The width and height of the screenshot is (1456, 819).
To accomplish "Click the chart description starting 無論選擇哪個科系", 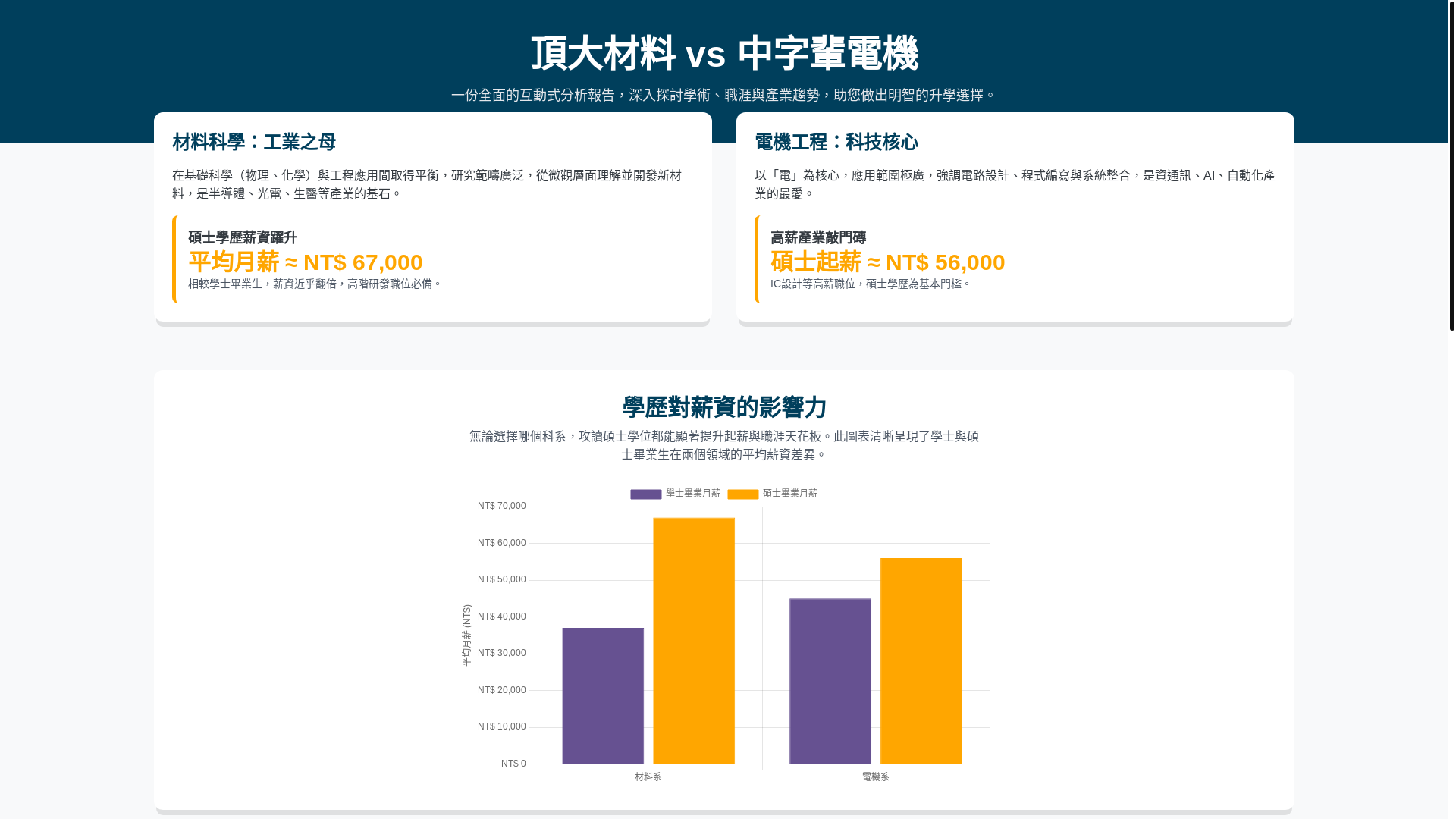I will click(x=724, y=445).
